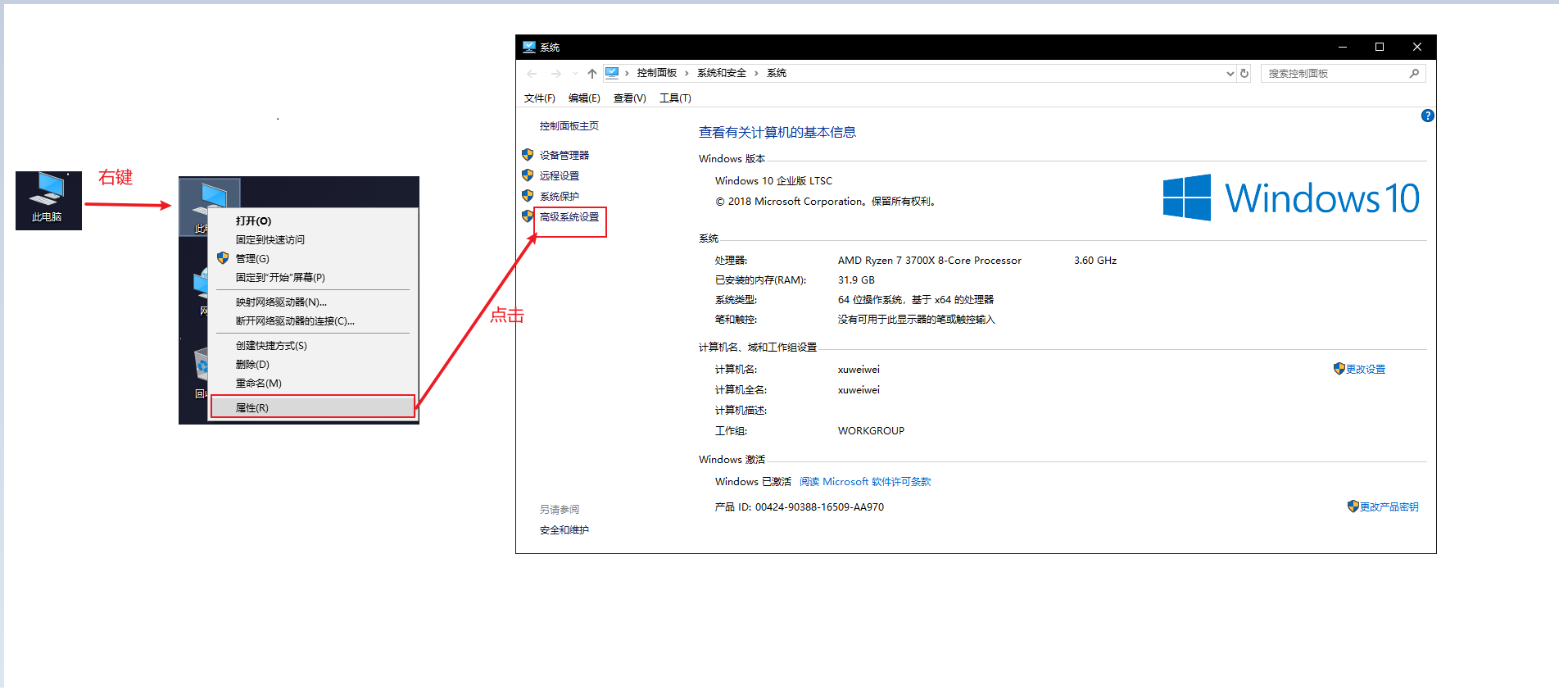This screenshot has height=695, width=1568.
Task: Click product ID 00424-90388-16509-AA970 text
Action: [x=819, y=506]
